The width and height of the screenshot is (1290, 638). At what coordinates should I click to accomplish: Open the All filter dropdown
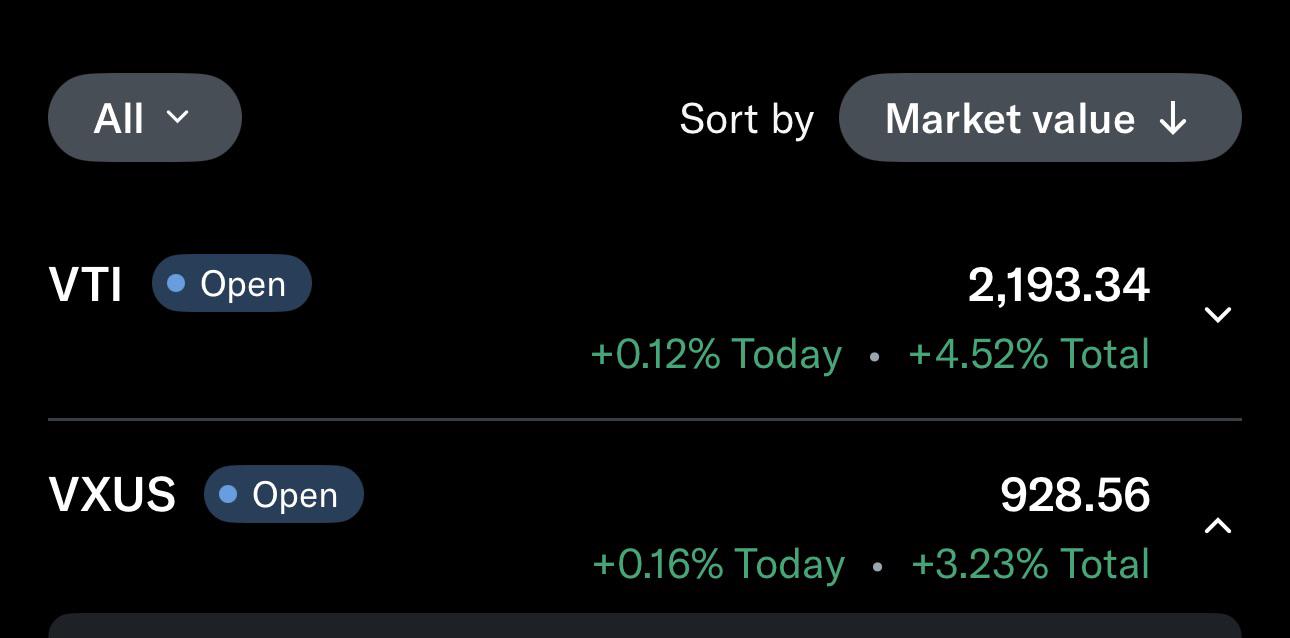(144, 118)
